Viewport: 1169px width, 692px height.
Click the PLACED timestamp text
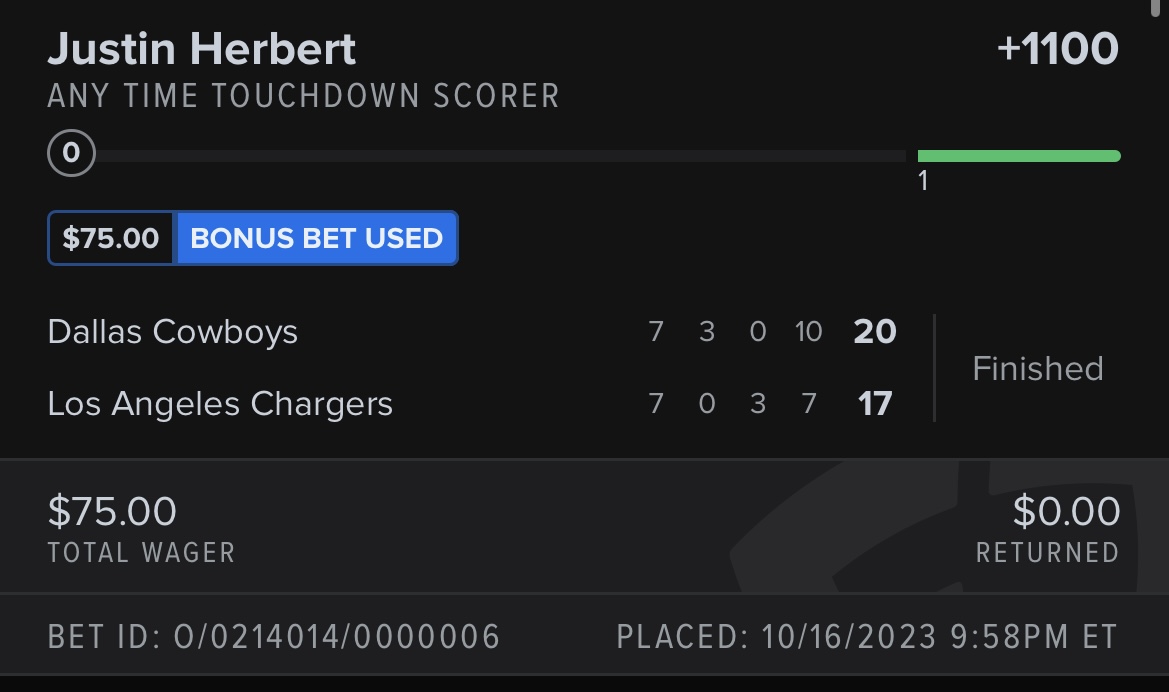(866, 634)
